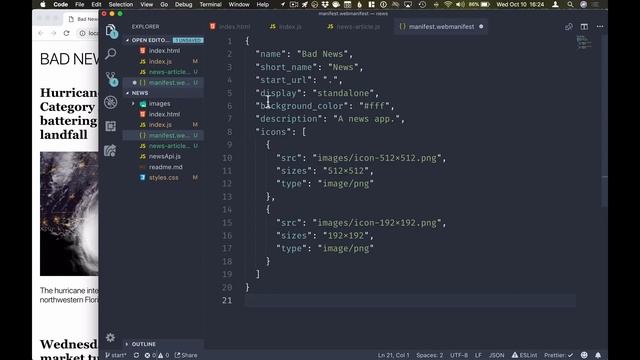
Task: Click the JSON language mode selector
Action: 496,355
